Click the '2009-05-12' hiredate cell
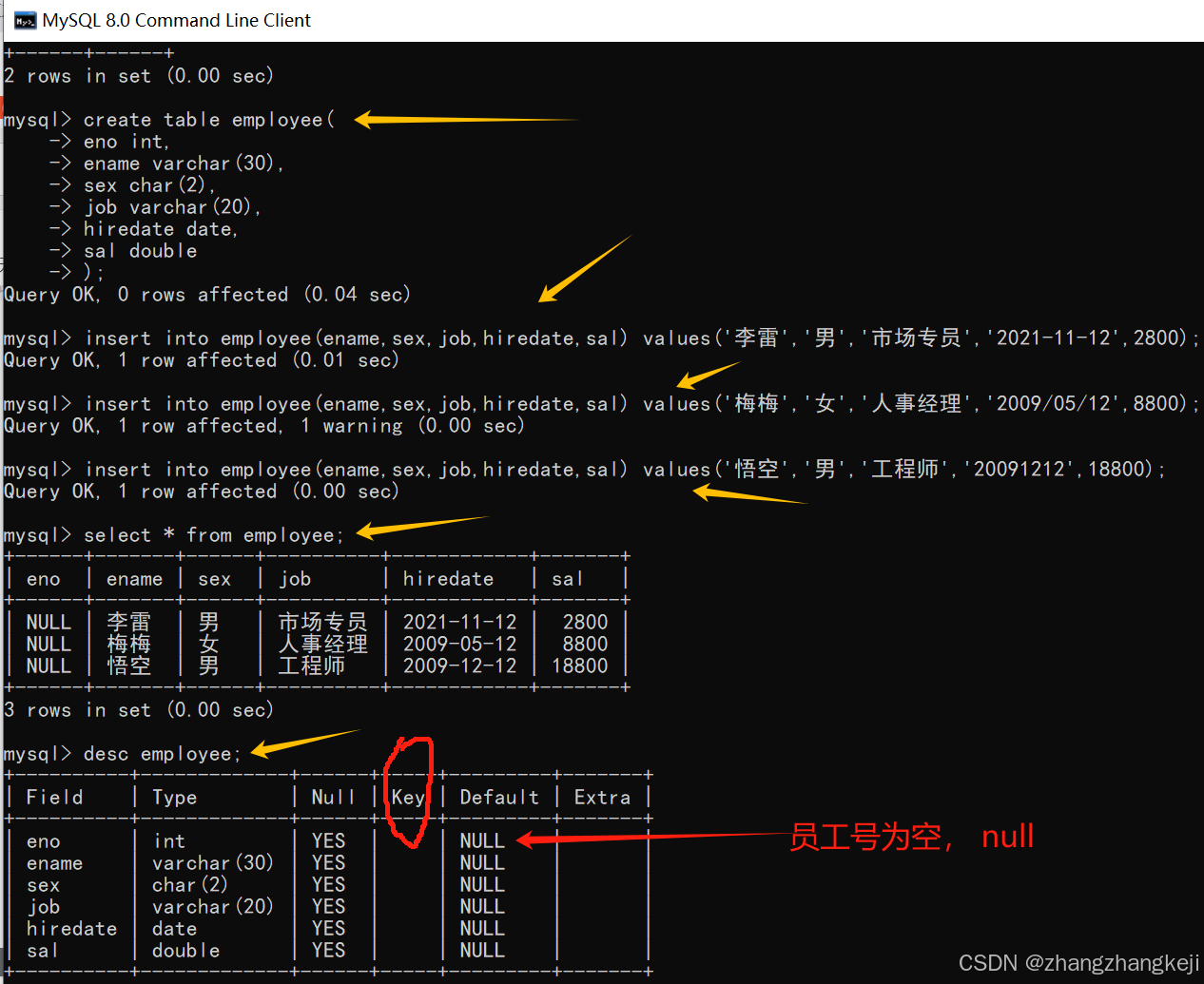 click(x=459, y=645)
